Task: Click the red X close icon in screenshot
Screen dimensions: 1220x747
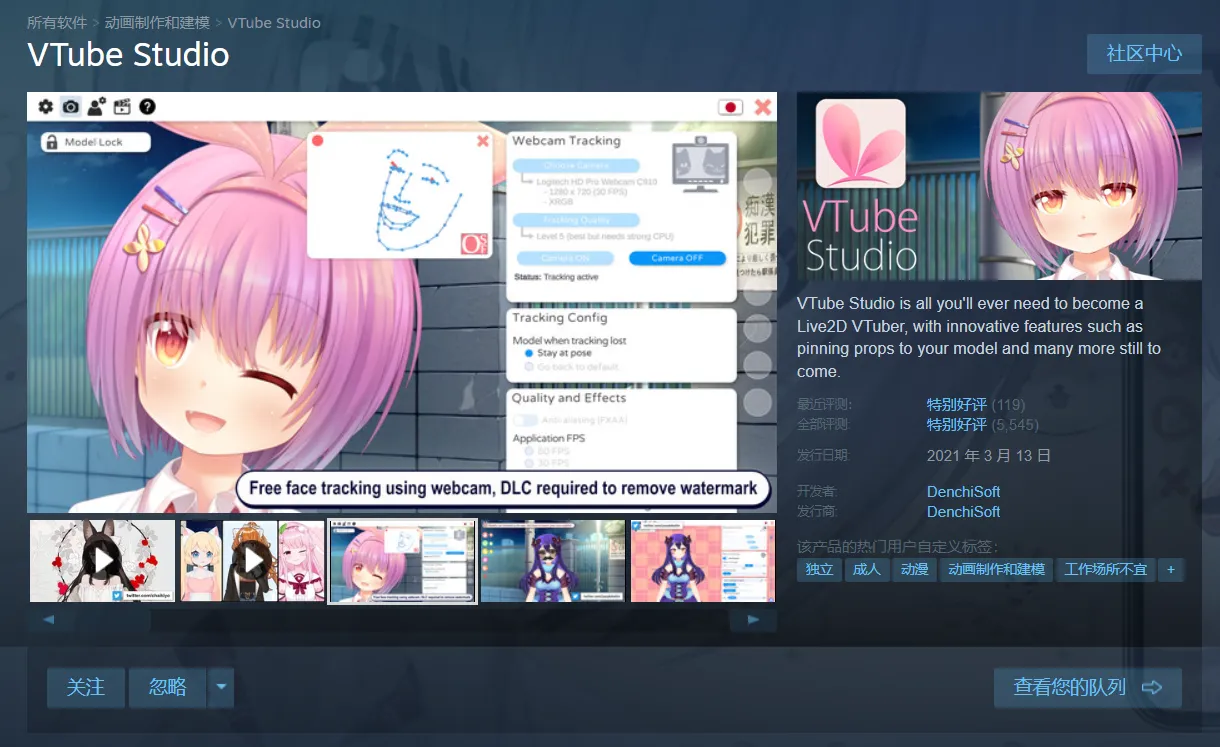Action: point(763,107)
